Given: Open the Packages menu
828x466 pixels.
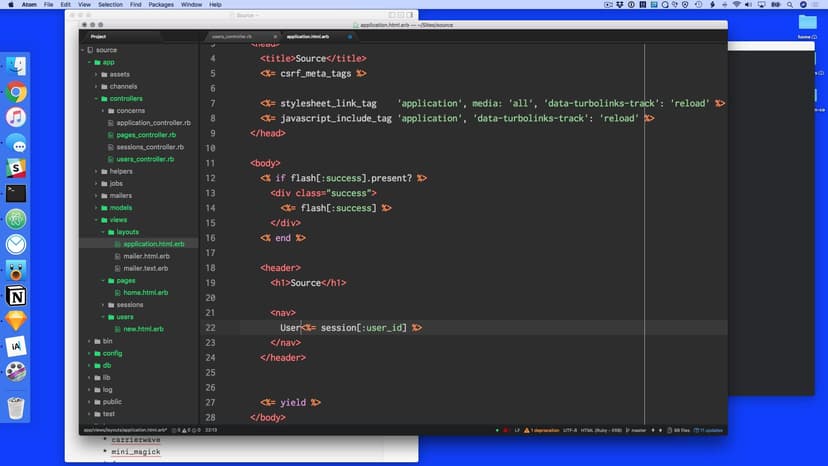Looking at the screenshot, I should [161, 4].
